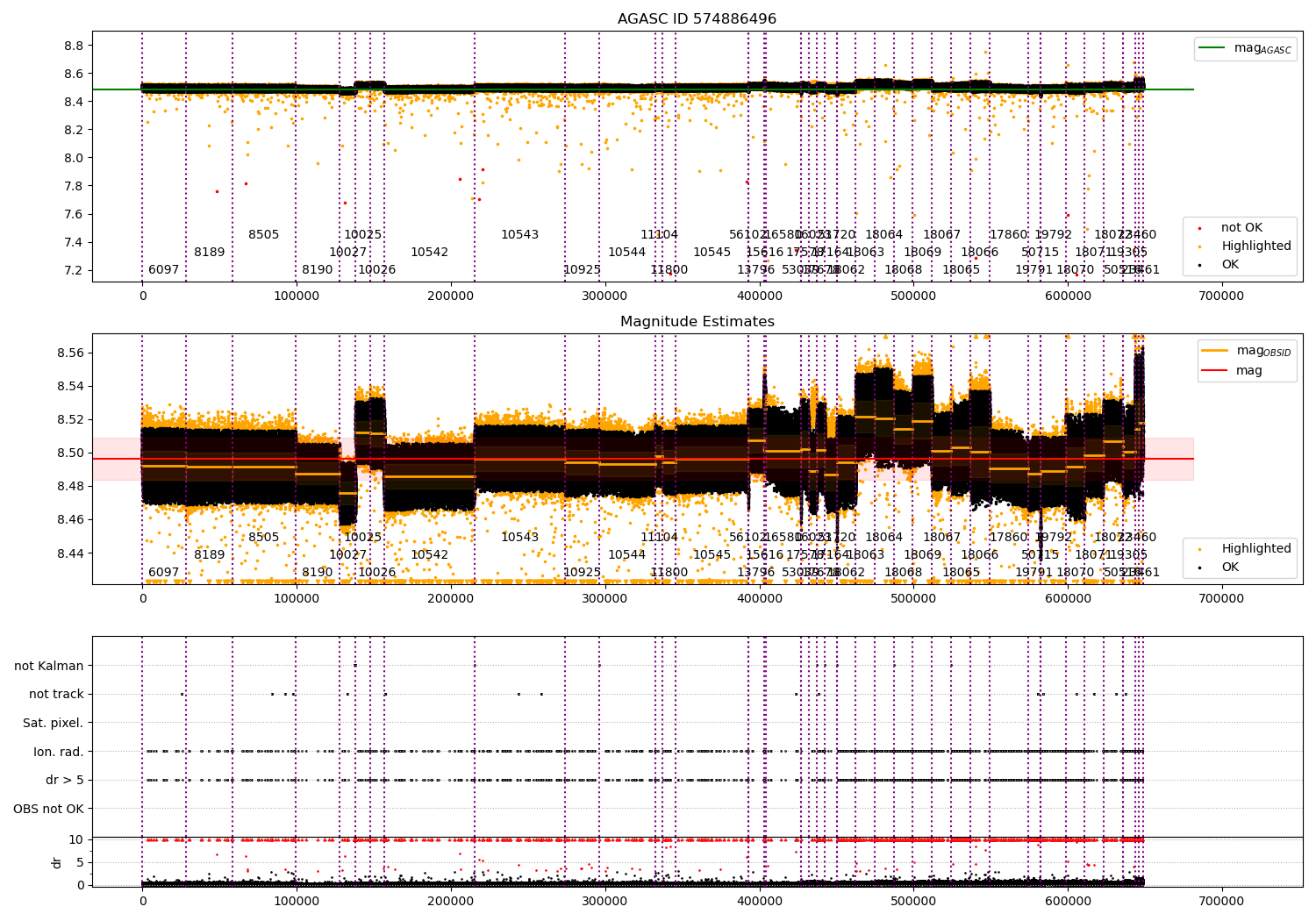This screenshot has height=921, width=1316.
Task: Click obsid label 17860 in Magnitude Estimates plot
Action: (x=1008, y=537)
